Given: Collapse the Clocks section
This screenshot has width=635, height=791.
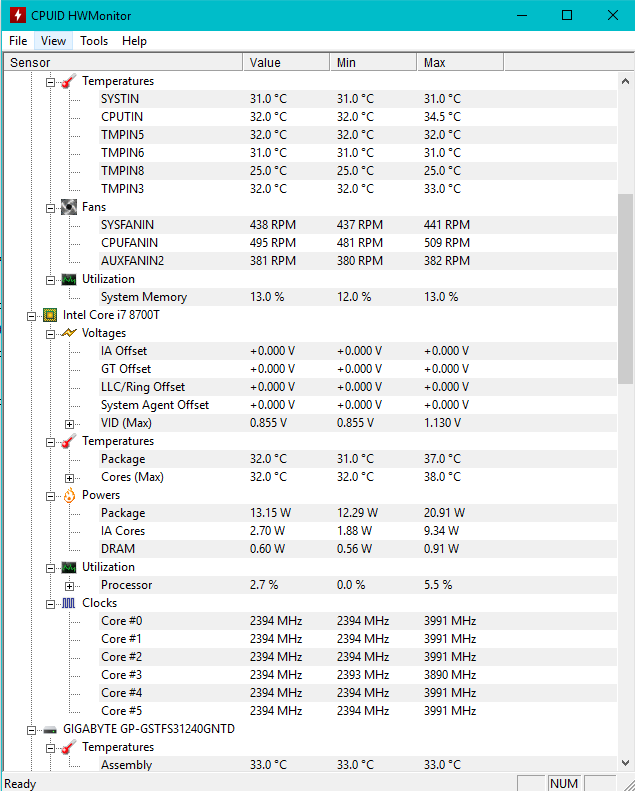Looking at the screenshot, I should [51, 603].
